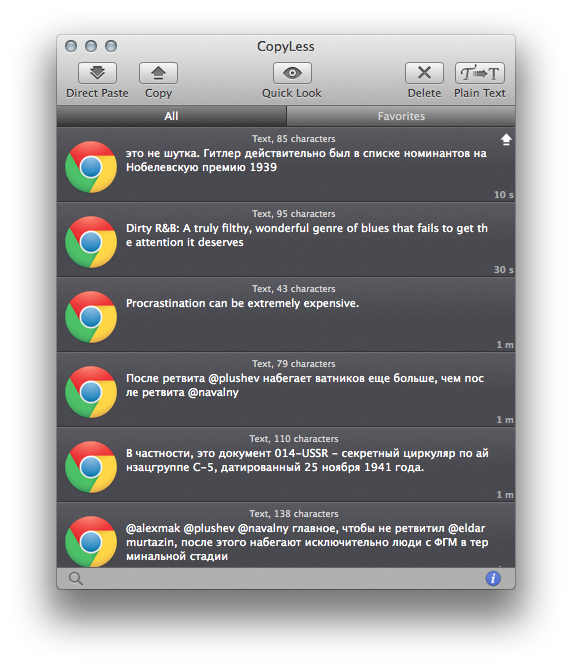Select the Dirty R&B text clip
Viewport: 572px width, 668px height.
point(286,240)
